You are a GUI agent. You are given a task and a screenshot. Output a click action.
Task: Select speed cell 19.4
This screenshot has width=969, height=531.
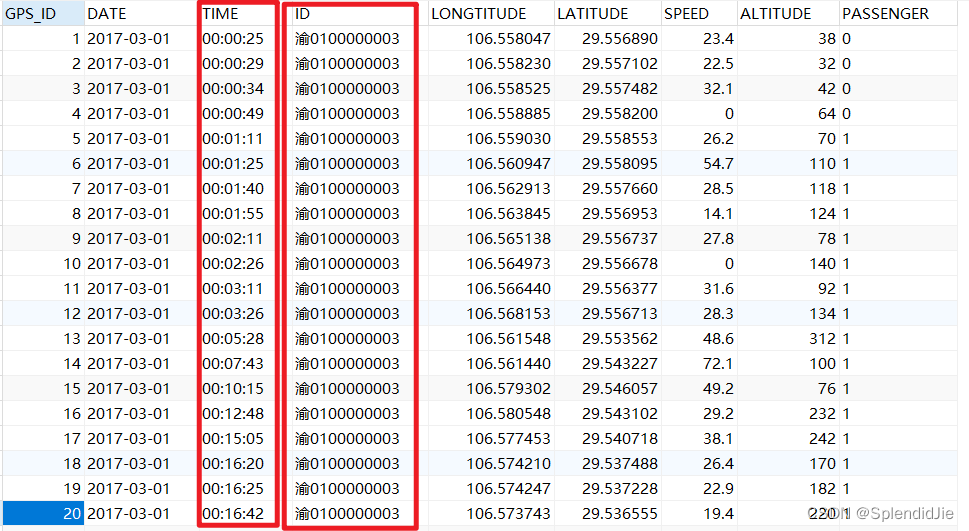[718, 514]
